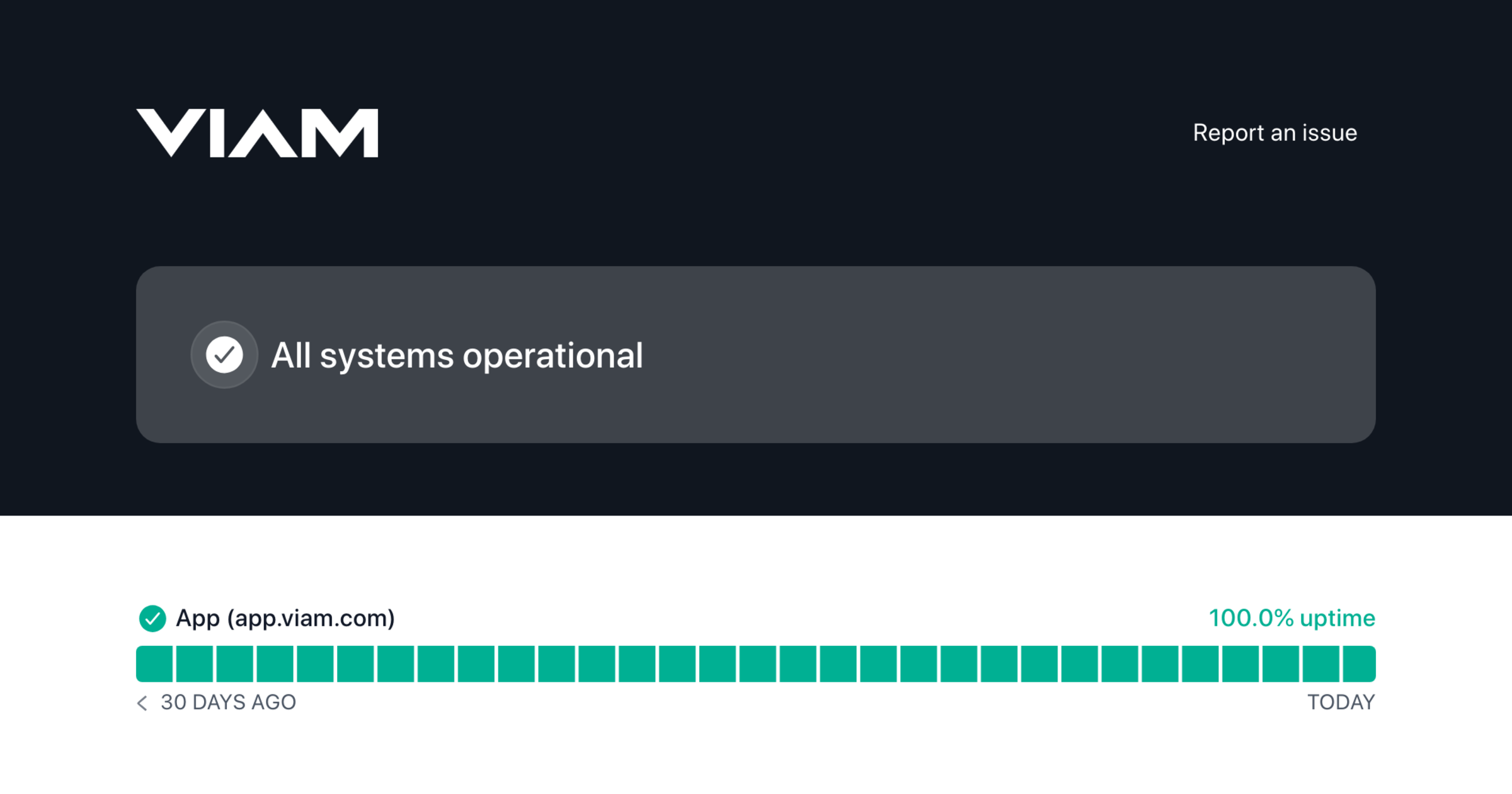Select the fourth-to-last uptime bar
Image resolution: width=1512 pixels, height=794 pixels.
click(1240, 664)
